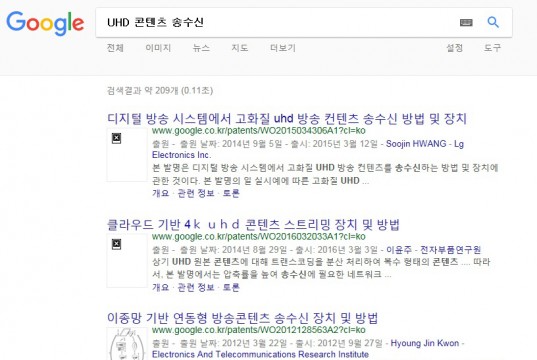Click the Lg Electronics Inc. assignee link
Screen dimensions: 537x360
(182, 155)
